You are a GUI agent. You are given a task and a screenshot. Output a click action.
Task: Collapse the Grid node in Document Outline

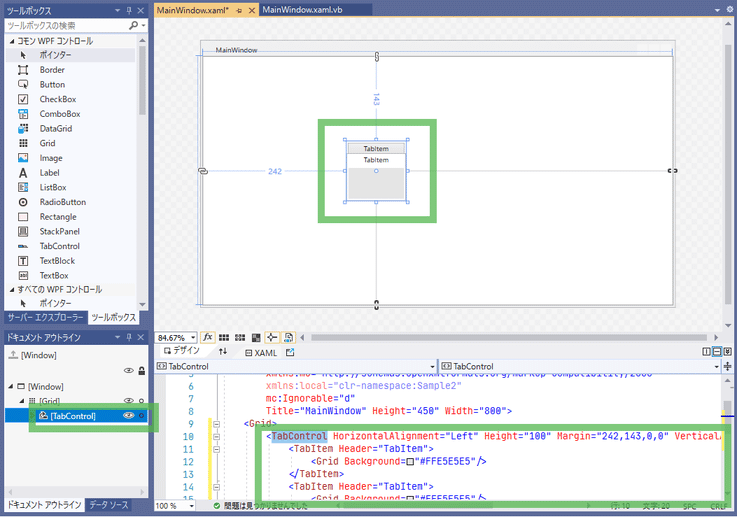tap(21, 401)
